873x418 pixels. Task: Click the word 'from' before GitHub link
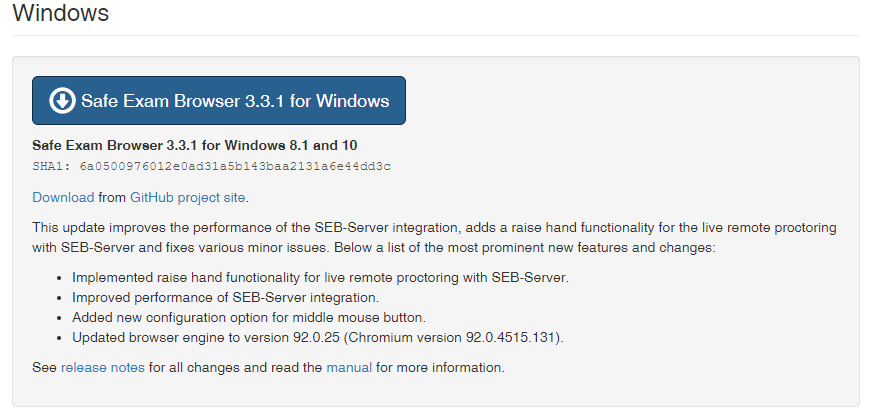tap(112, 198)
